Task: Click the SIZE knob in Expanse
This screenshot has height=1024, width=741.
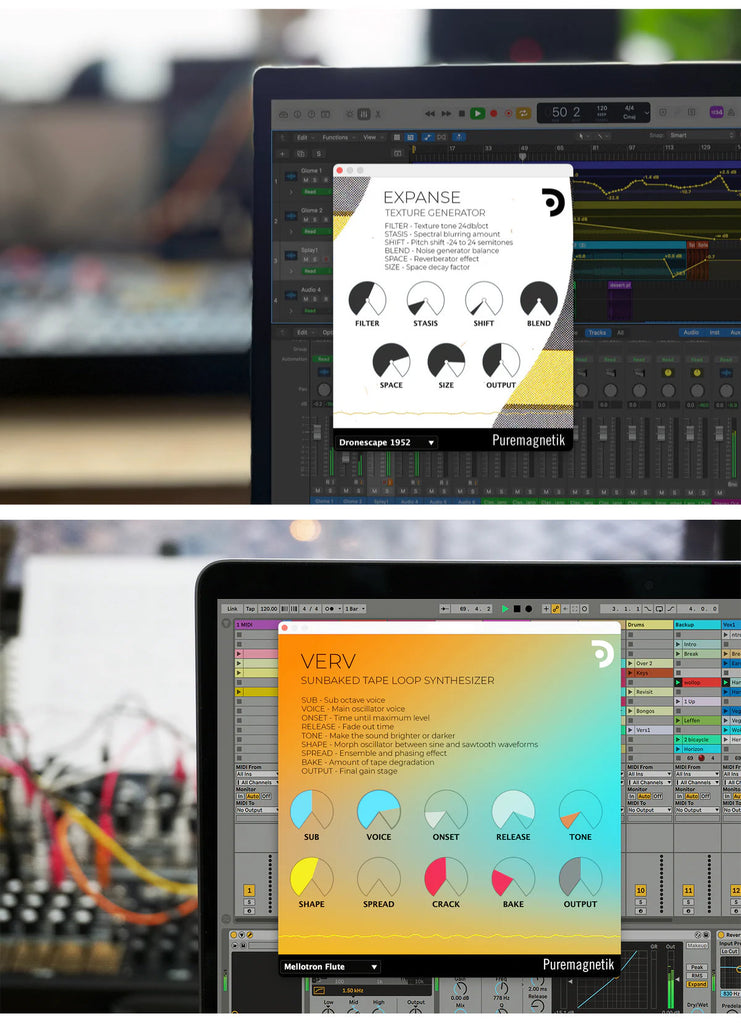Action: [x=447, y=361]
